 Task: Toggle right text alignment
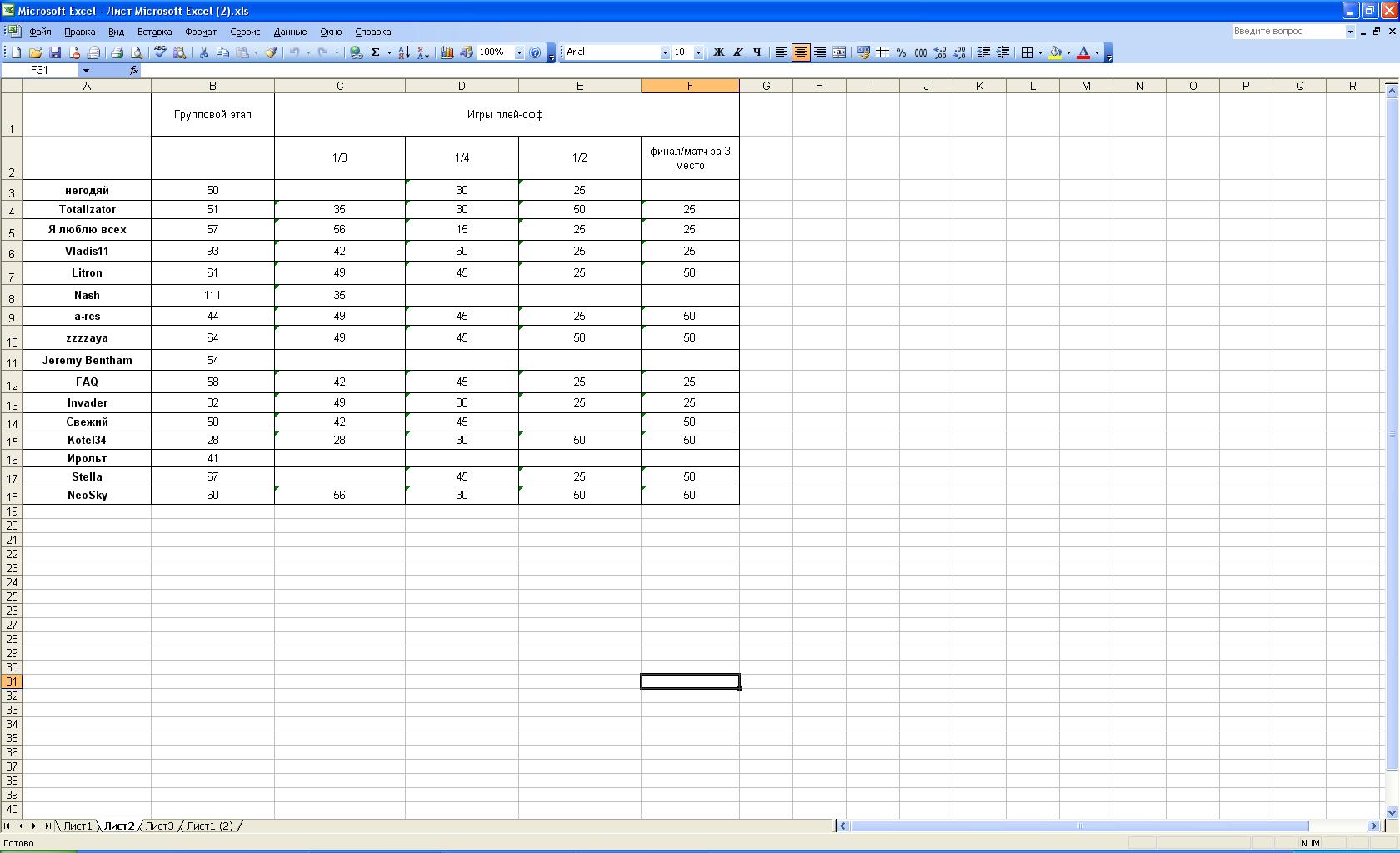pyautogui.click(x=820, y=52)
